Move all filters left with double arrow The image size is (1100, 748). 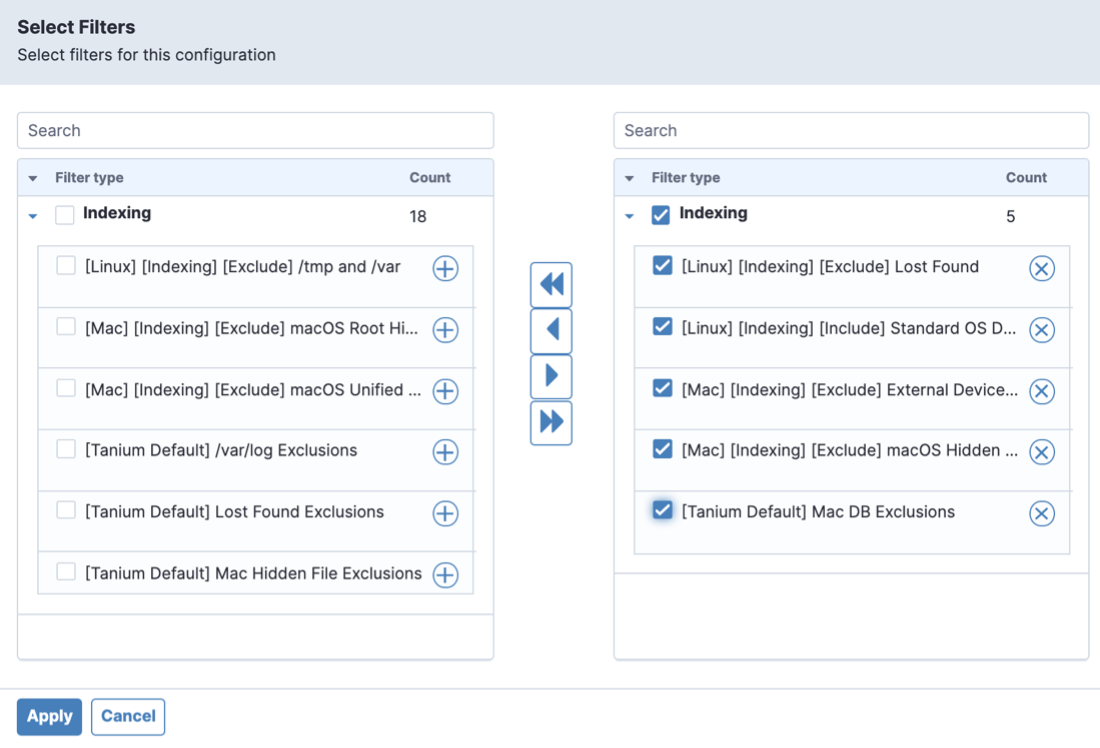551,285
